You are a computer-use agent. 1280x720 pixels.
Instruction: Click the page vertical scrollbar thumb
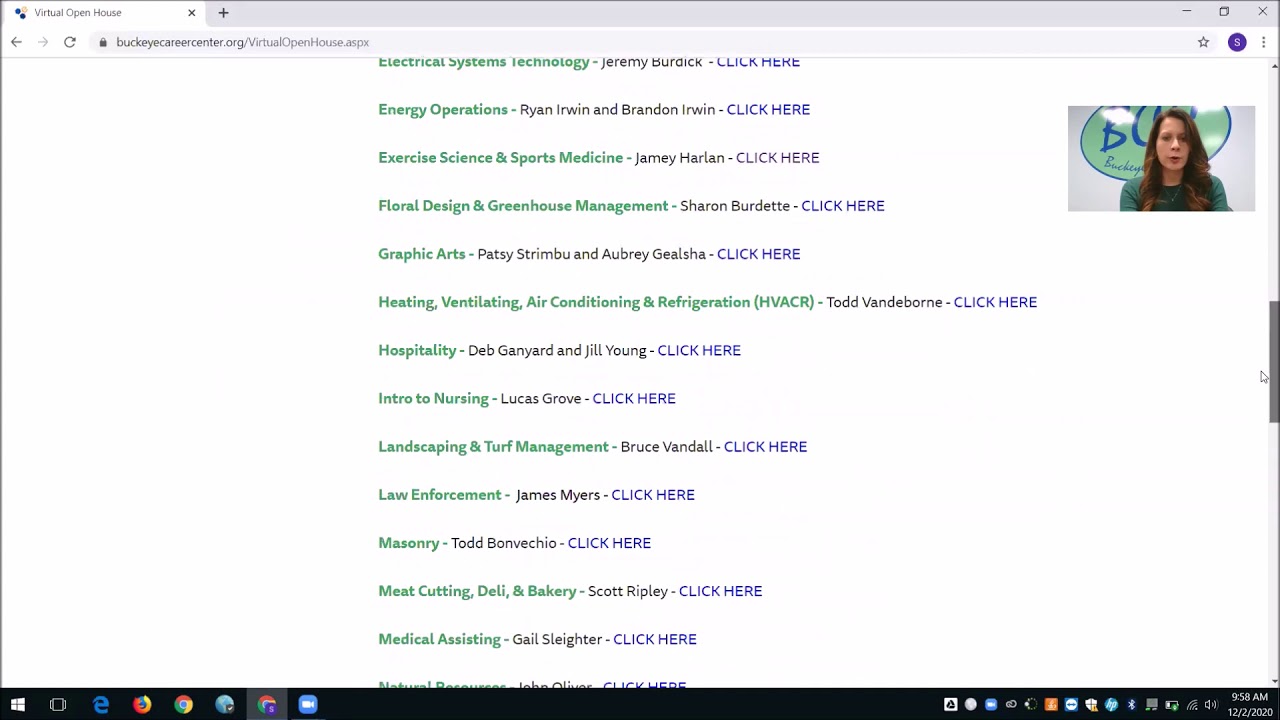tap(1274, 362)
